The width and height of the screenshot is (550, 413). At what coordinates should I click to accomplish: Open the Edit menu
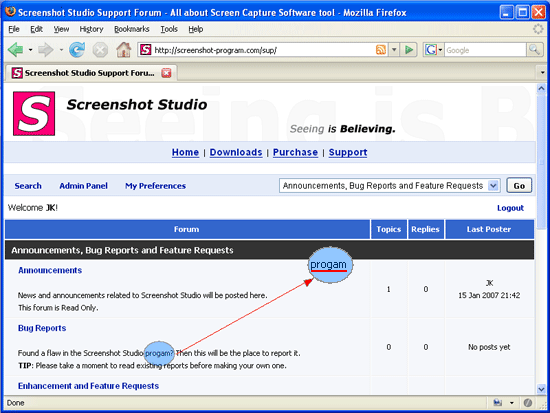[36, 29]
